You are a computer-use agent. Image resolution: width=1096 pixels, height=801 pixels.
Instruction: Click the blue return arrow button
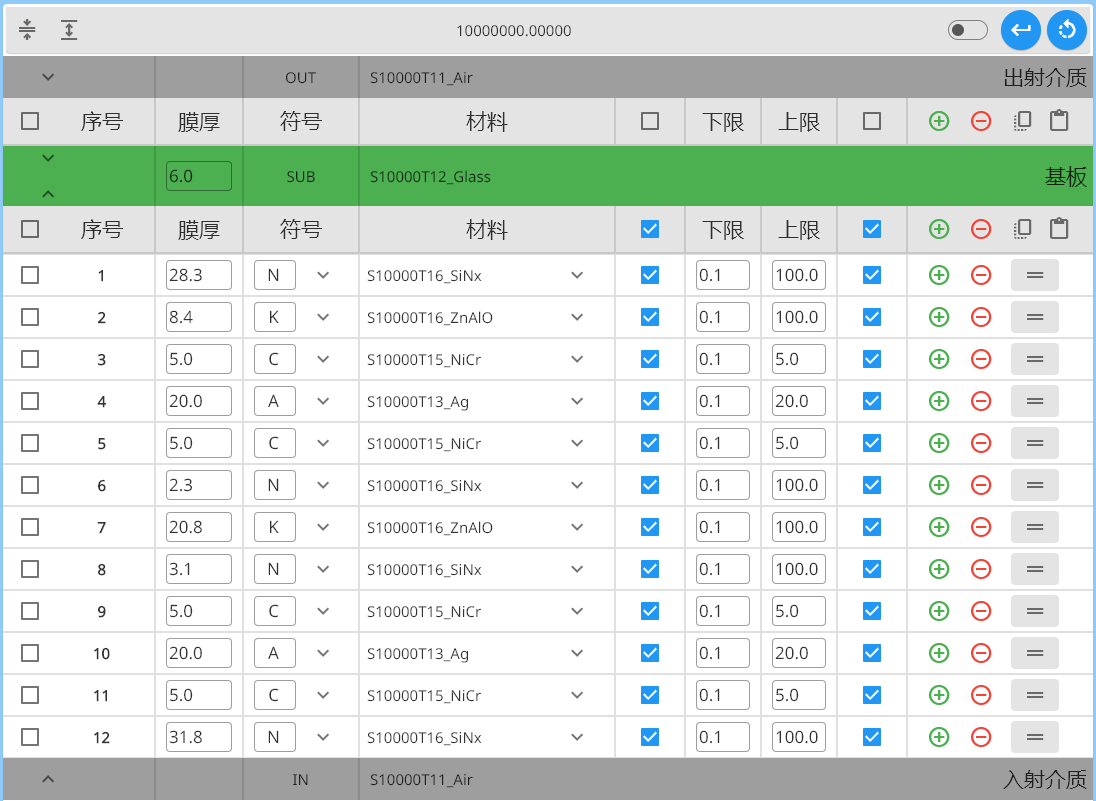(x=1020, y=30)
